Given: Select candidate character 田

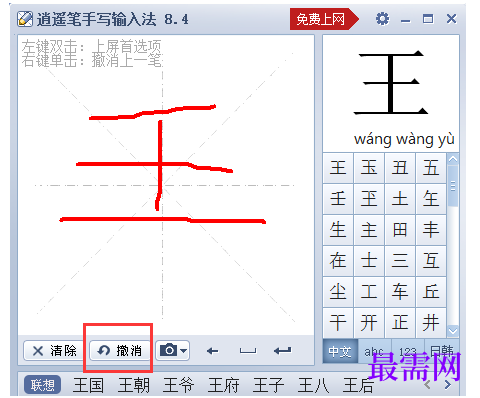Looking at the screenshot, I should (x=400, y=230).
